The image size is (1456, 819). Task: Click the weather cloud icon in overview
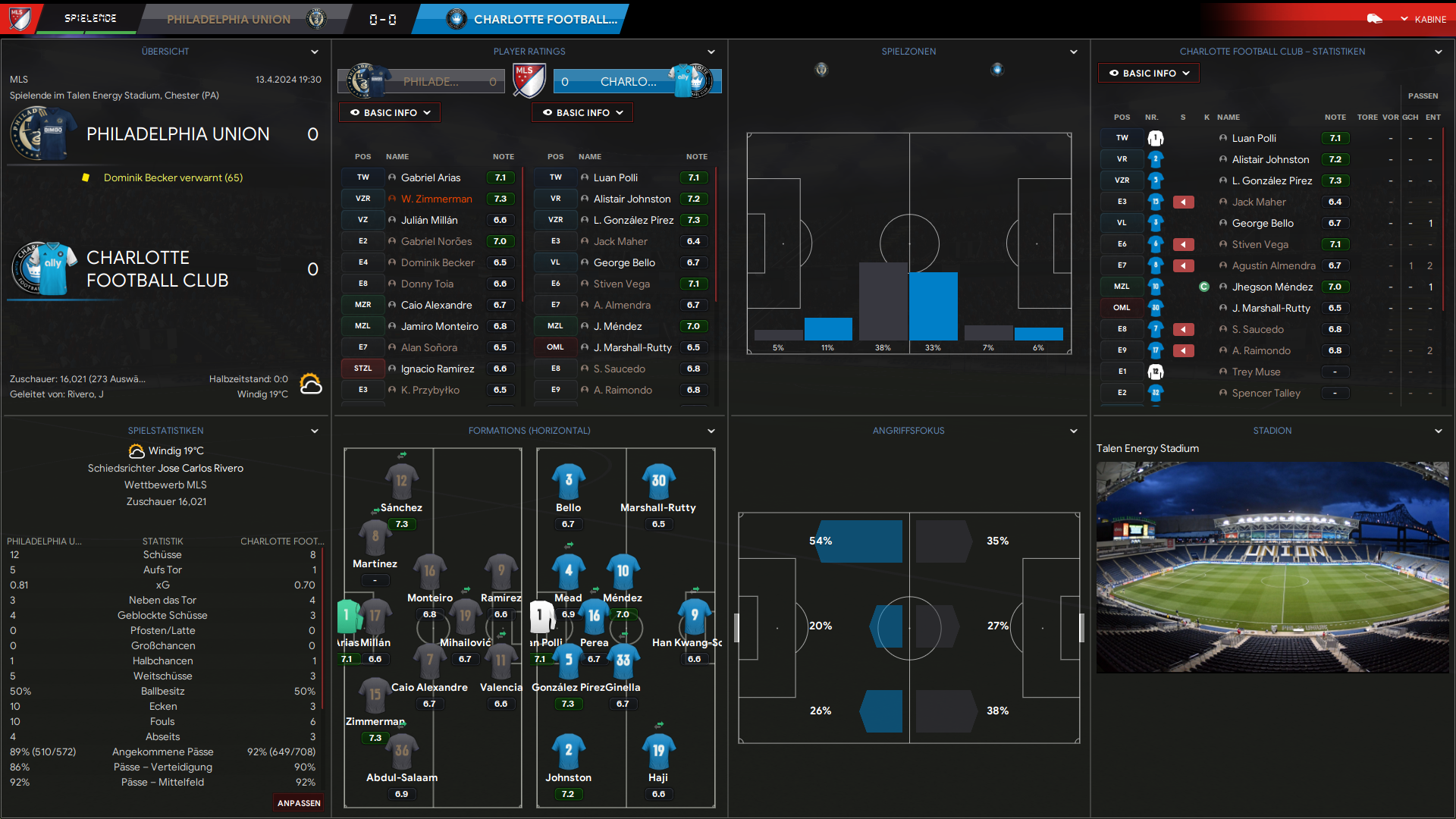(x=311, y=384)
